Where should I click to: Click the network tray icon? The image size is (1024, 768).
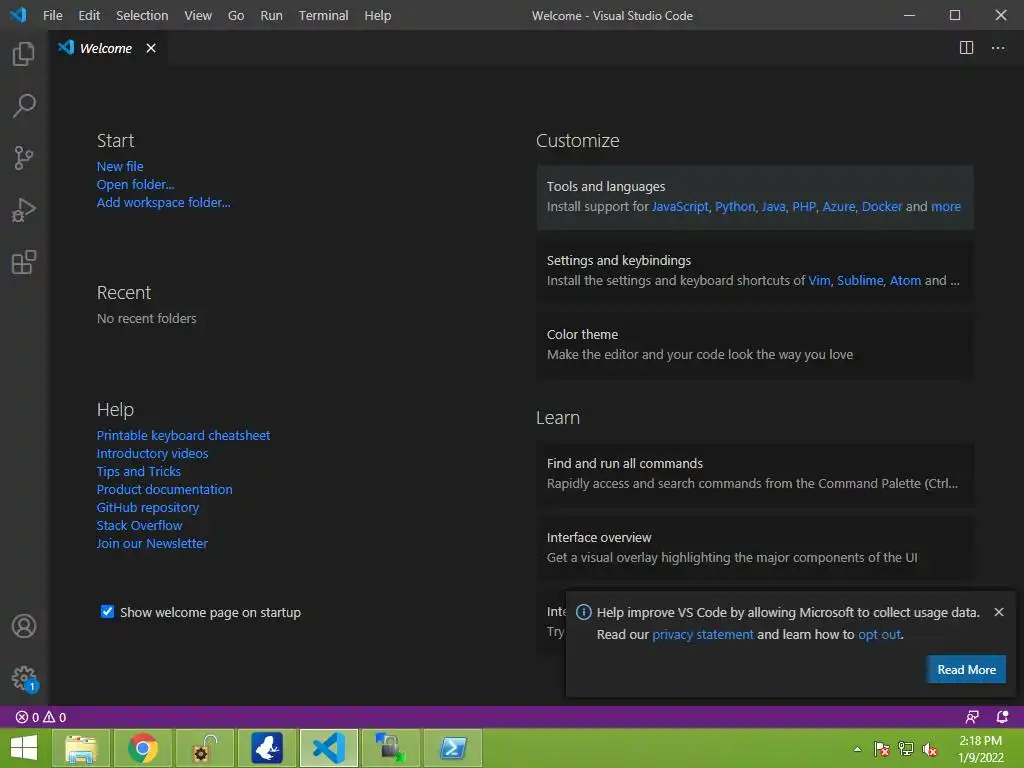[906, 749]
